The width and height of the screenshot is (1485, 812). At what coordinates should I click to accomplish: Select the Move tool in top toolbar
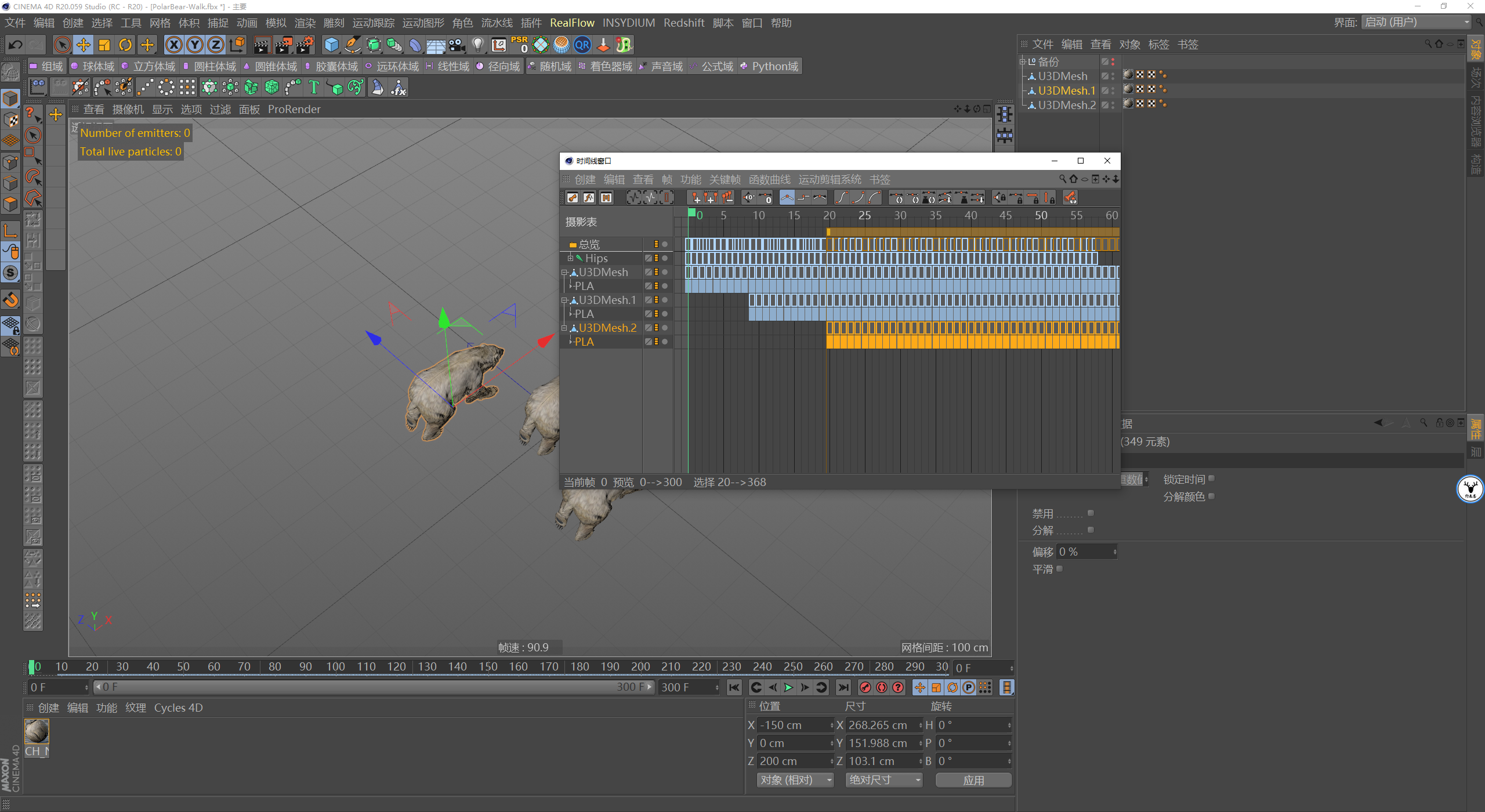coord(84,45)
